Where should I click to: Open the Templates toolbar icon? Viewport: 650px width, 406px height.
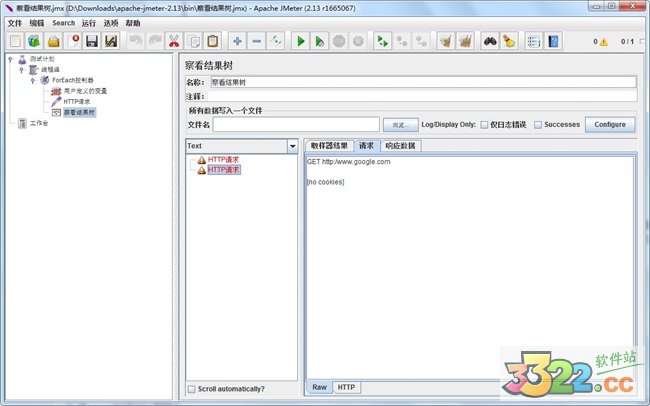(34, 41)
